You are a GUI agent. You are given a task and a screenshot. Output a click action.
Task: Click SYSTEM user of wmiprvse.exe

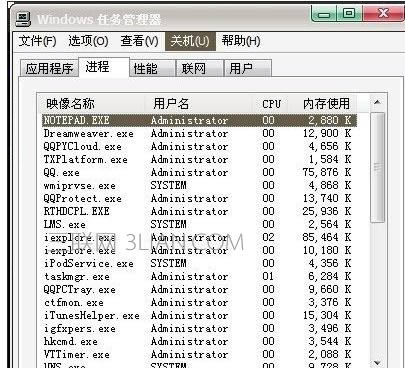pyautogui.click(x=168, y=185)
